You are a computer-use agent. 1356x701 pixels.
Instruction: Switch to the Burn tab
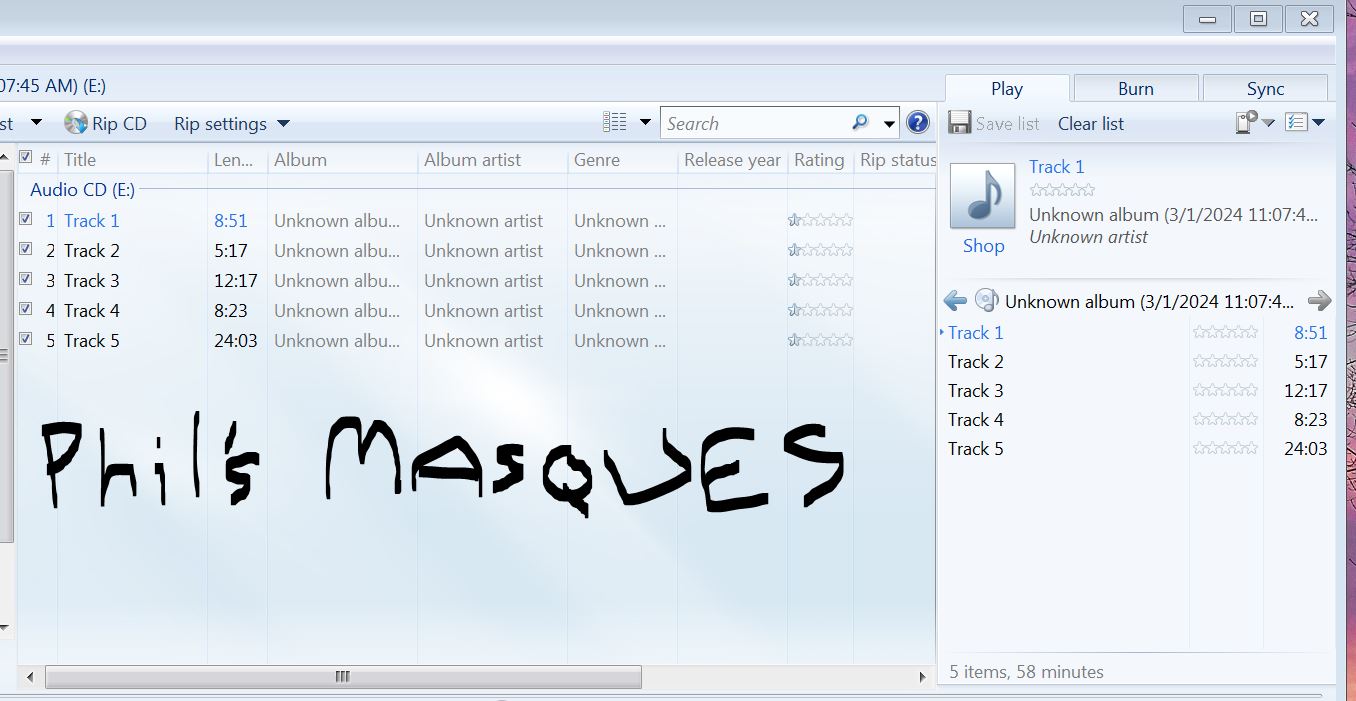tap(1136, 89)
